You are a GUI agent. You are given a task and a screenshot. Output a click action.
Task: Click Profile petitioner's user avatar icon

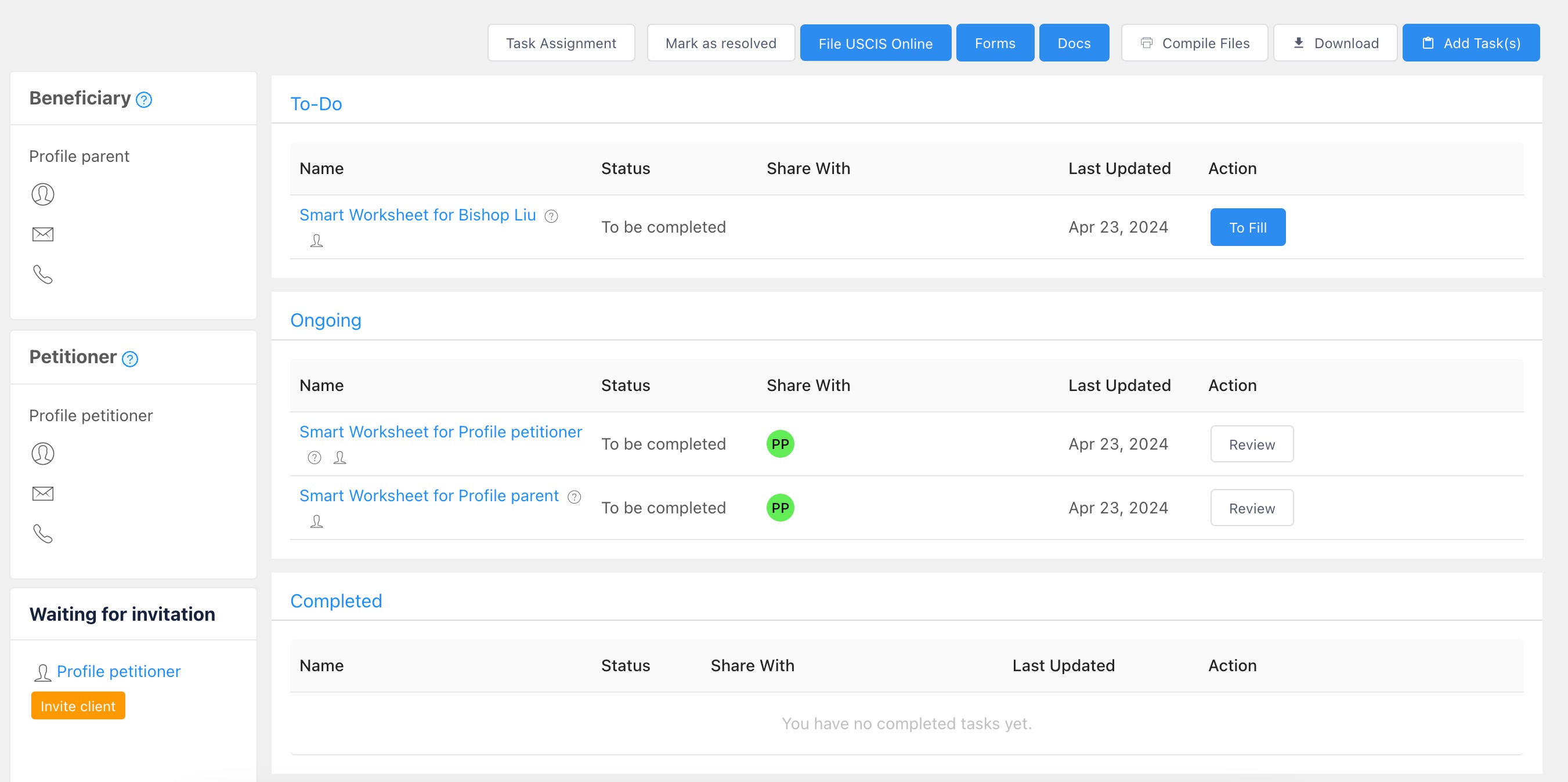click(42, 454)
